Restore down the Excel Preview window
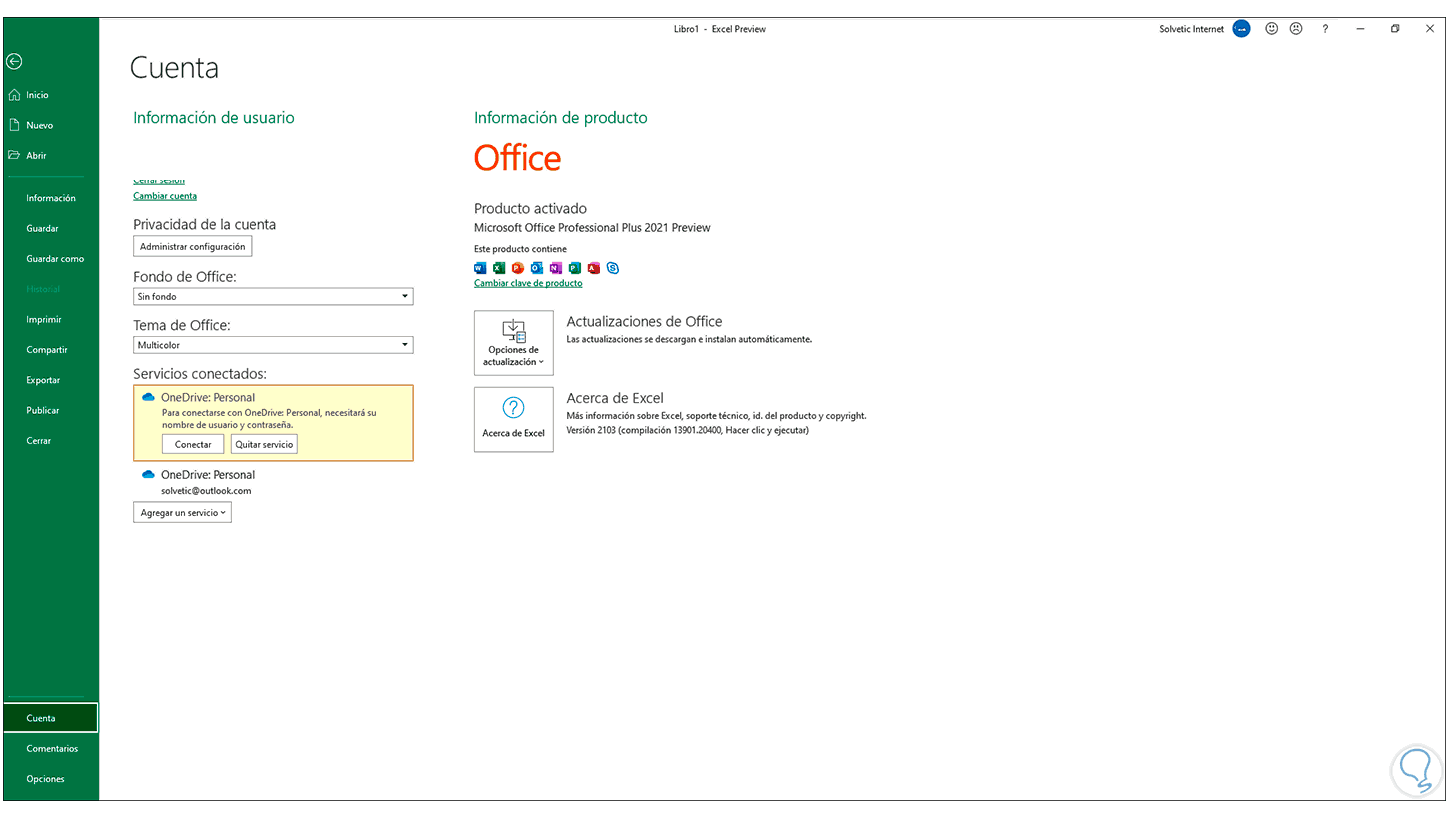 coord(1395,29)
